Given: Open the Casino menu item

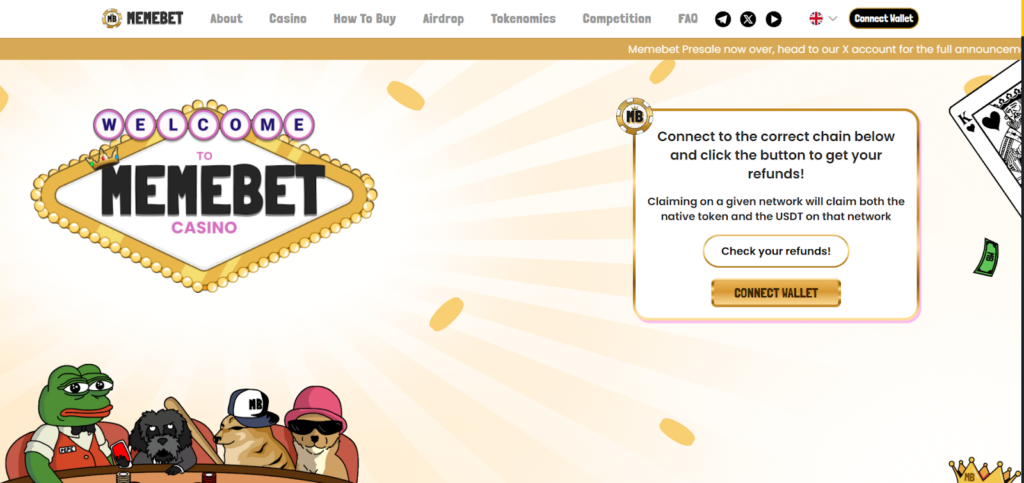Looking at the screenshot, I should [288, 19].
